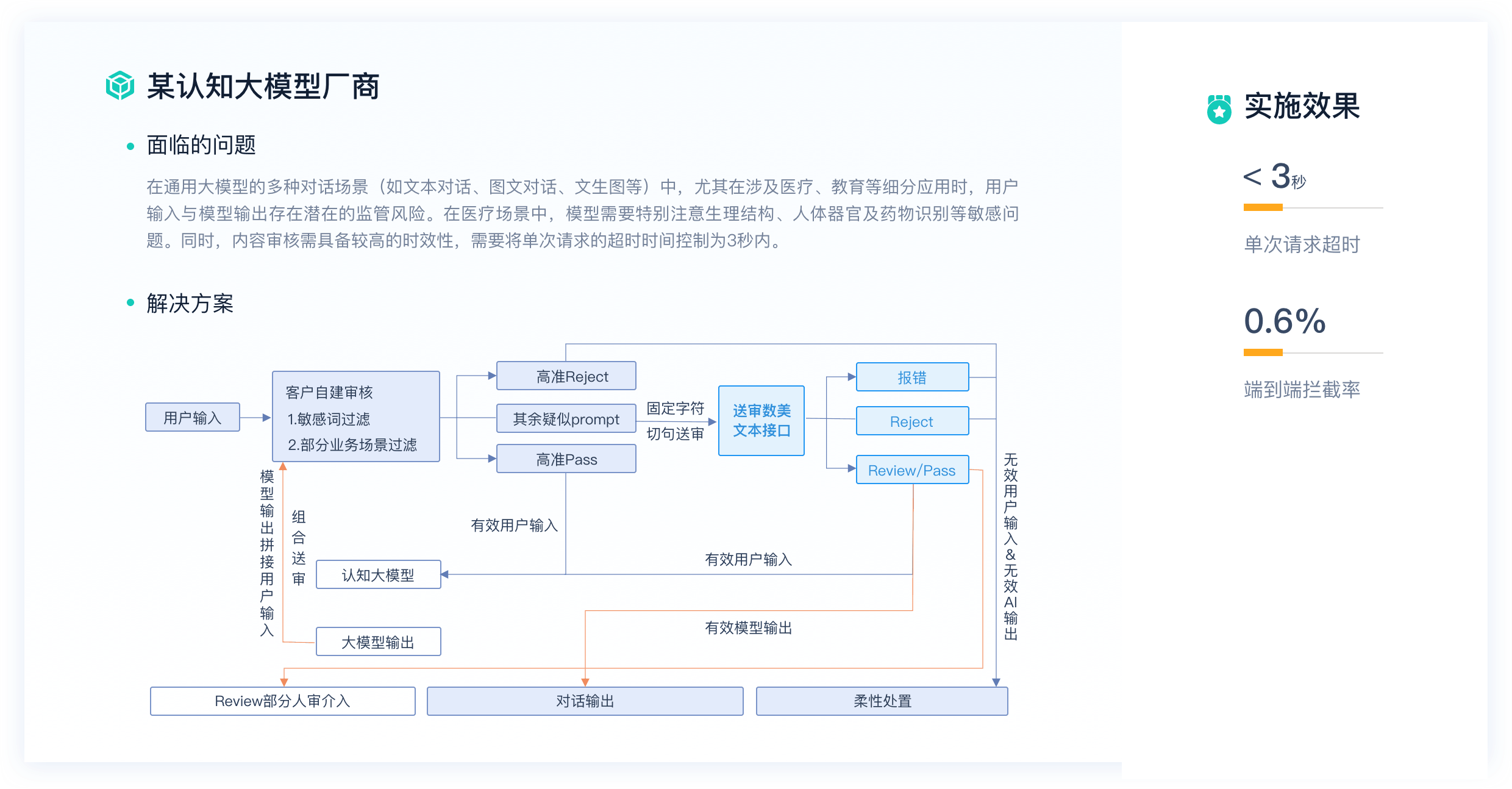Click orange bar under < 3秒
The height and width of the screenshot is (789, 1512).
[1263, 208]
